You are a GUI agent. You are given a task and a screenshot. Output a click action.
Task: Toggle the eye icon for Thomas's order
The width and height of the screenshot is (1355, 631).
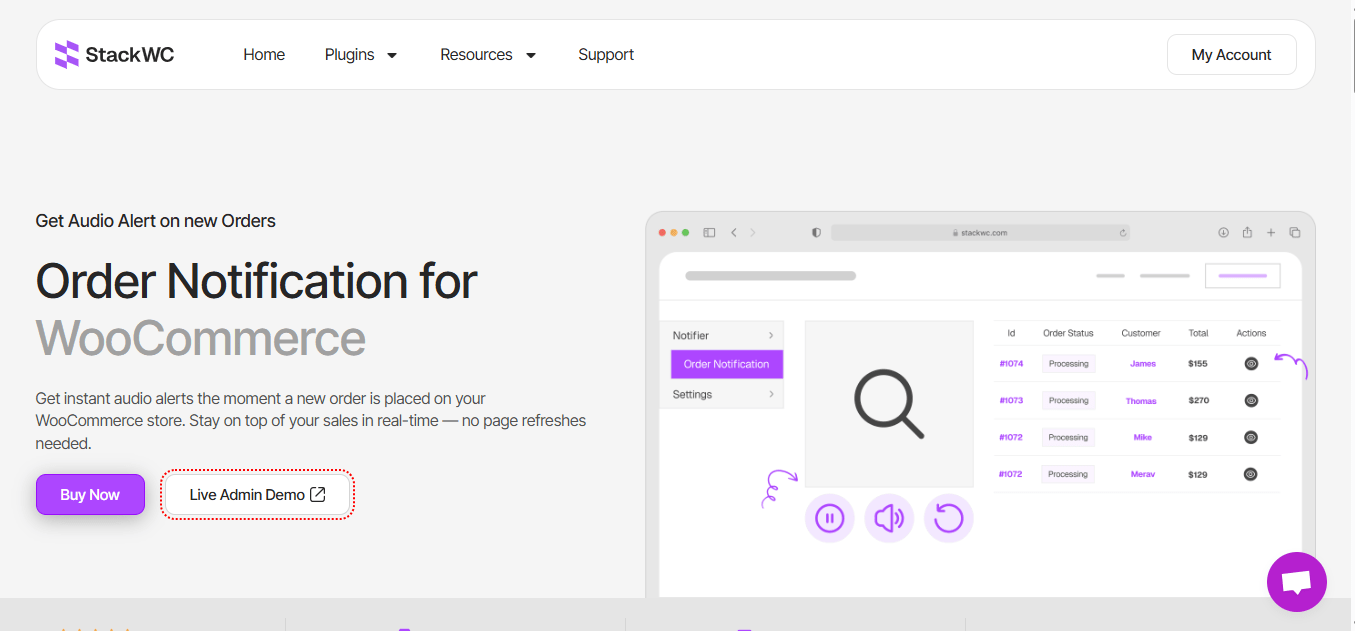pyautogui.click(x=1250, y=401)
